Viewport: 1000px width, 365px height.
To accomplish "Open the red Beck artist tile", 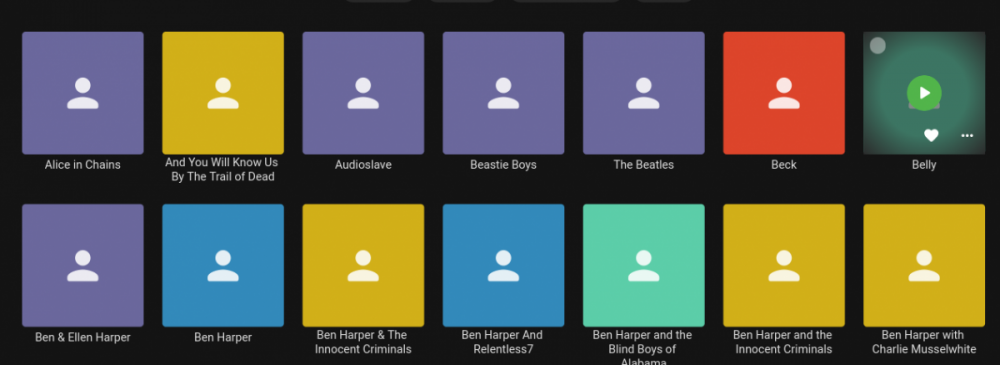I will pos(784,93).
